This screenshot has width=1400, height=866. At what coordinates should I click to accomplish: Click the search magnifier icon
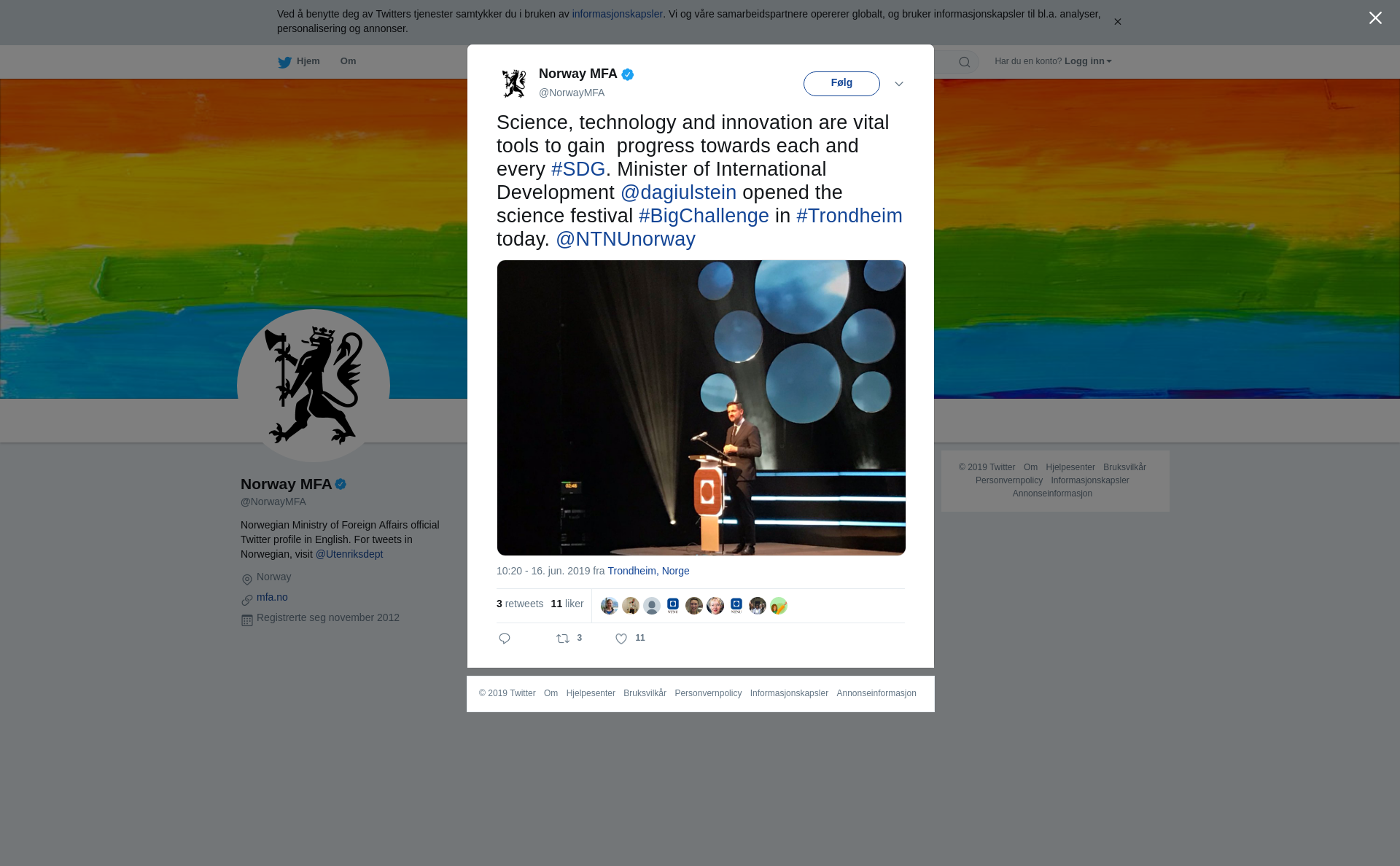coord(965,62)
